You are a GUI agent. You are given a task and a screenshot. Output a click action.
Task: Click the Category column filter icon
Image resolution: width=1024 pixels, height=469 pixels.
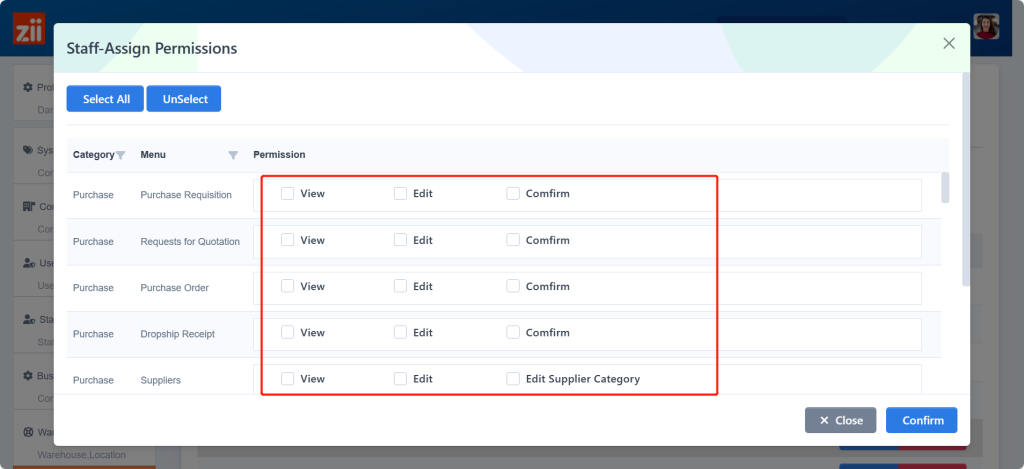(x=121, y=155)
